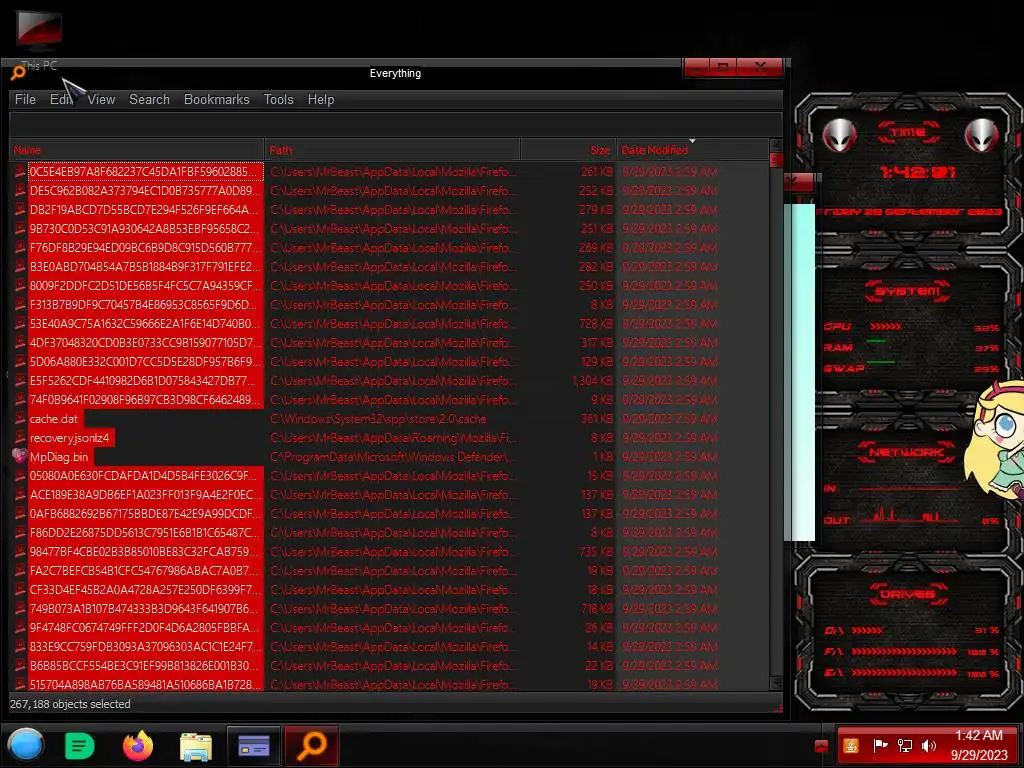Viewport: 1024px width, 768px height.
Task: Click file icon of DE5C962B082A373794EC1D0B735777A0D89
Action: point(20,191)
